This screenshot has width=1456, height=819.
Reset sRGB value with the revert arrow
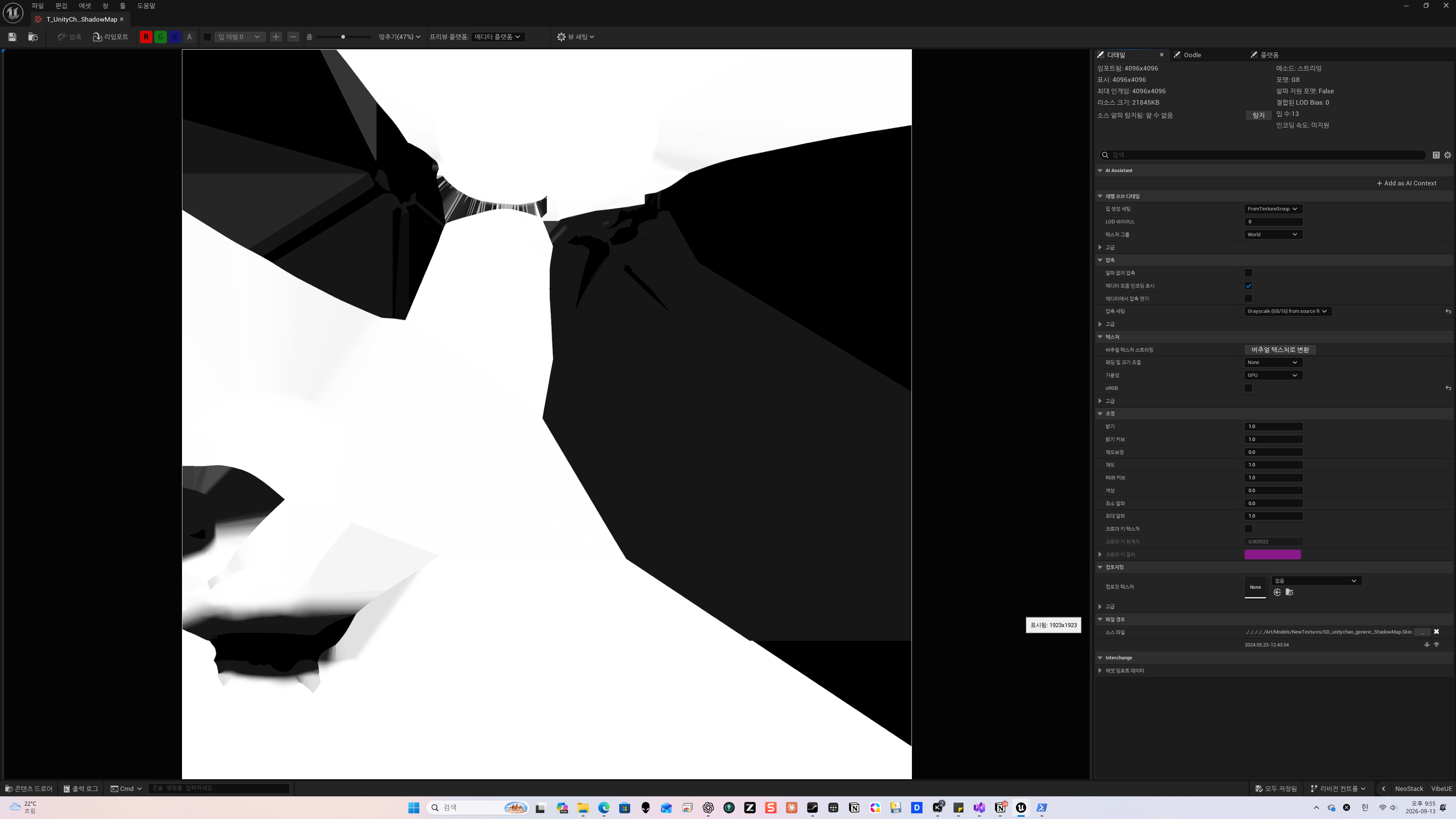pyautogui.click(x=1448, y=388)
